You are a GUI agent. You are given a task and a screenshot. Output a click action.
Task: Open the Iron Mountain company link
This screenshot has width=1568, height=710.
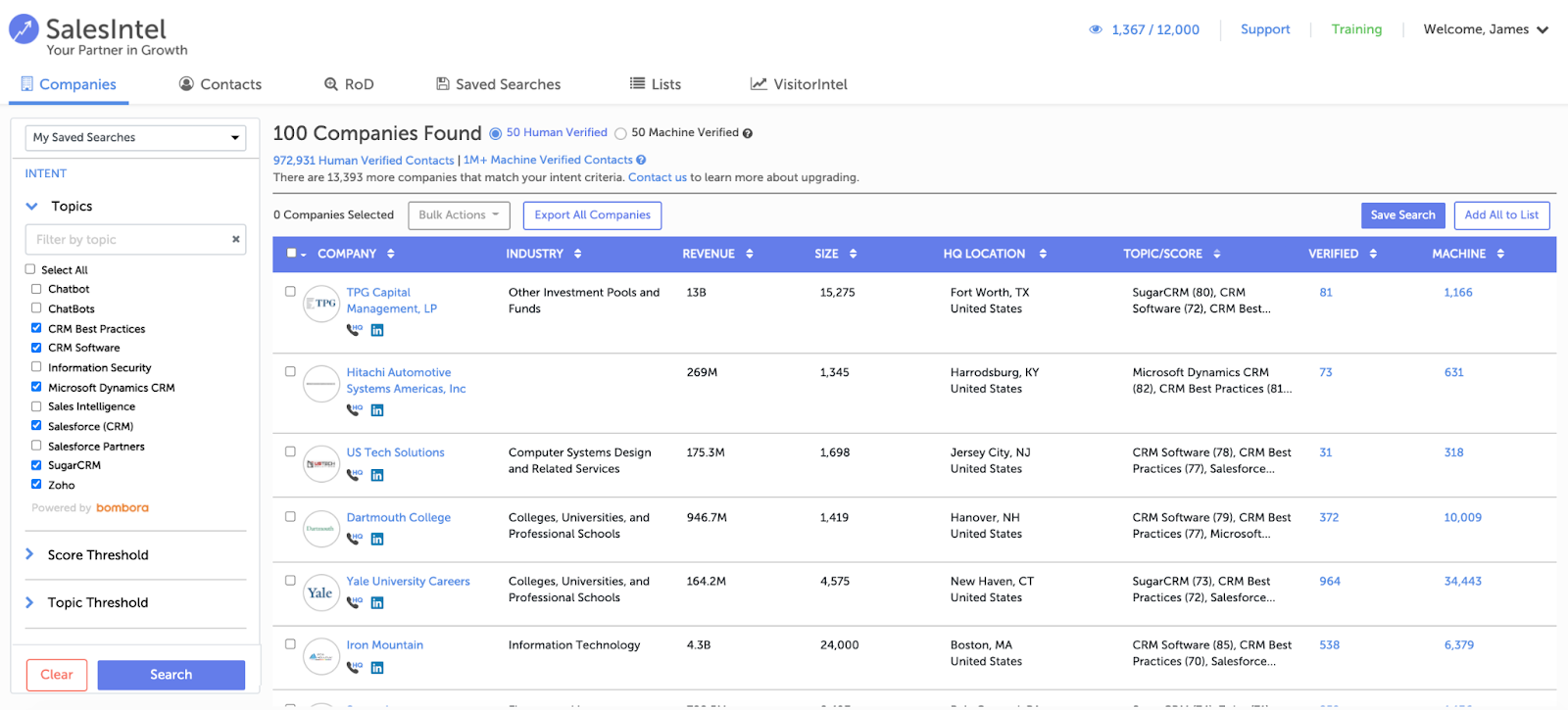pos(384,645)
